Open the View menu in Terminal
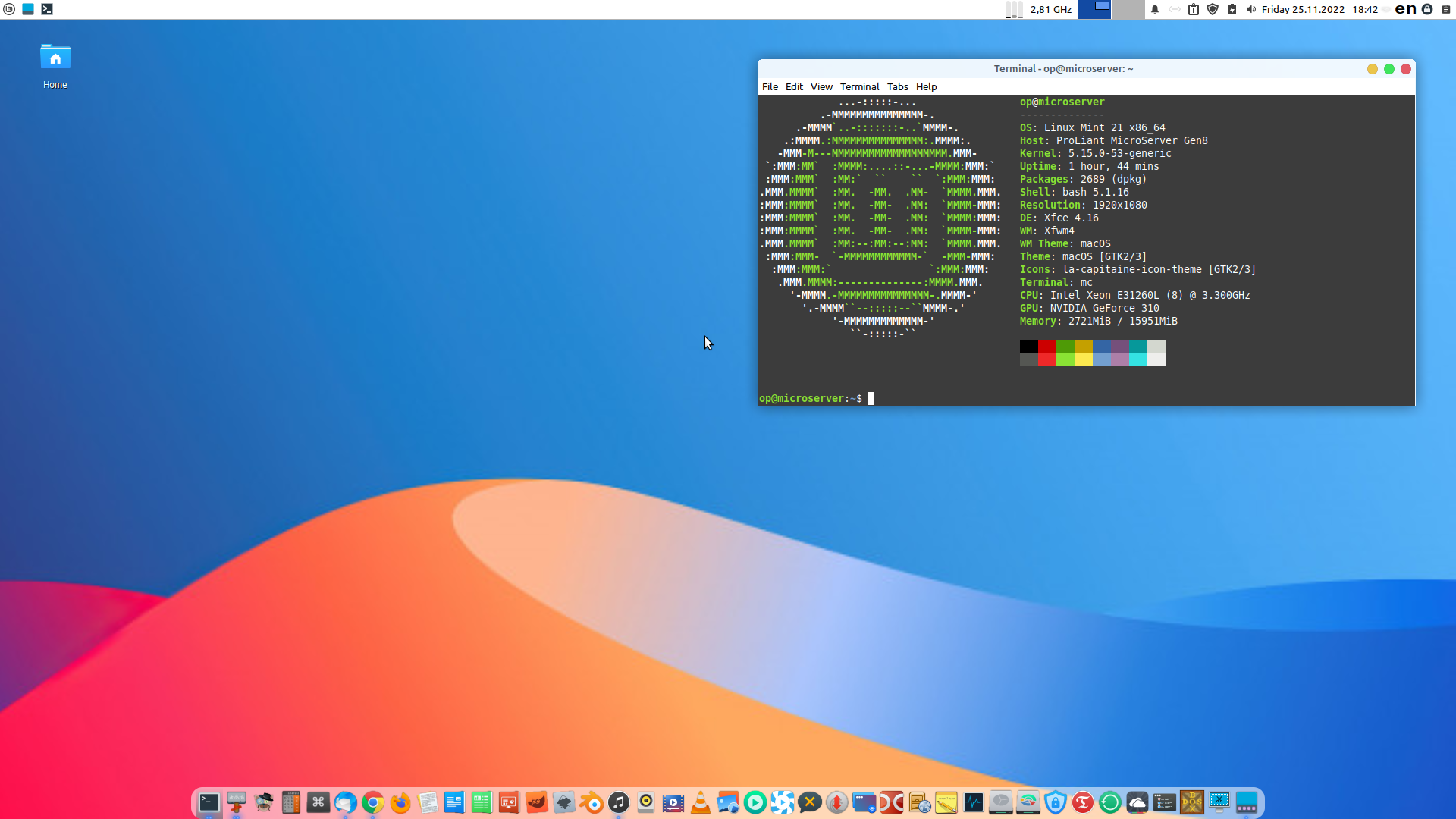 (x=821, y=86)
